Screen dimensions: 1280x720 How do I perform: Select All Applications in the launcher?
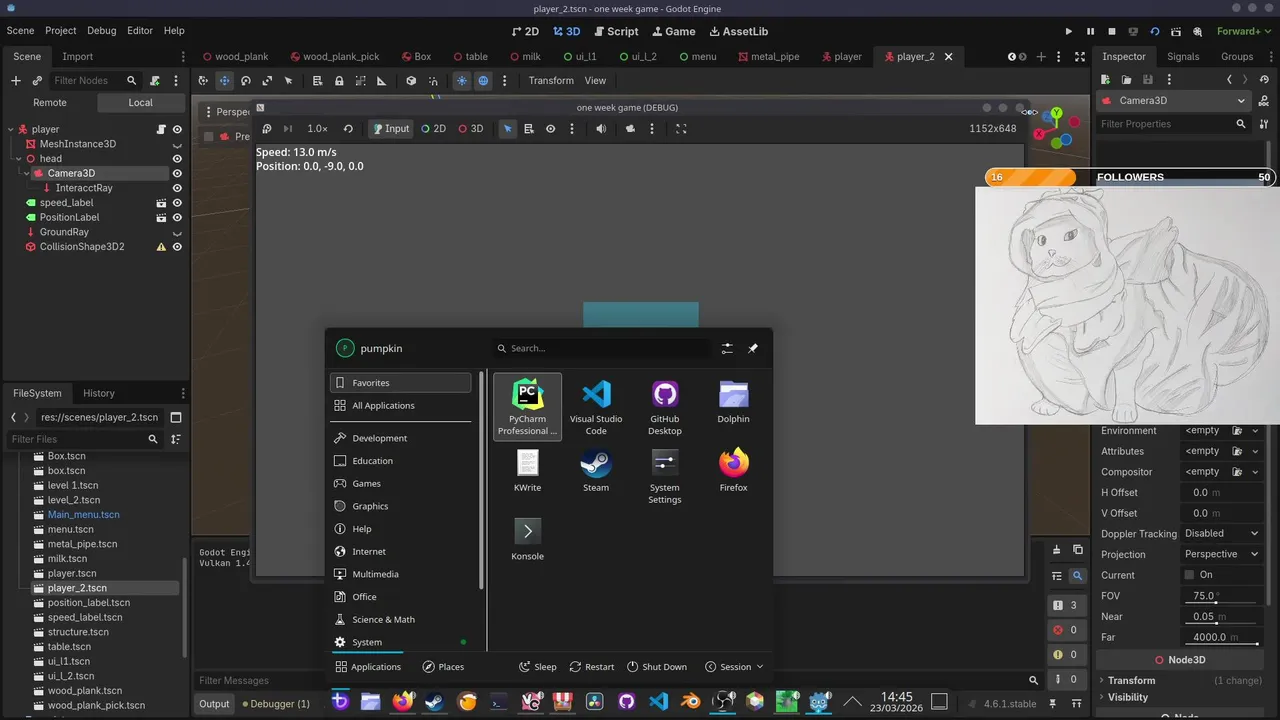tap(400, 405)
